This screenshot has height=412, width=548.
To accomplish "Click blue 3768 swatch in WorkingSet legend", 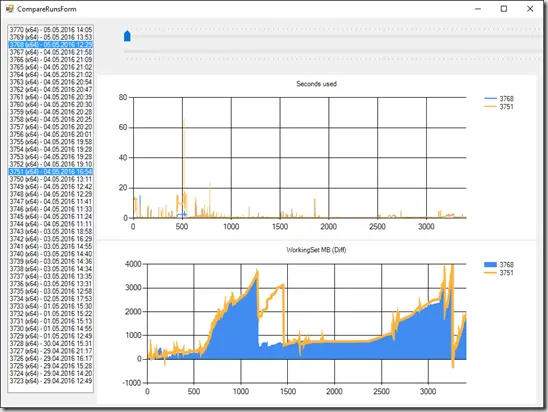I will coord(490,265).
